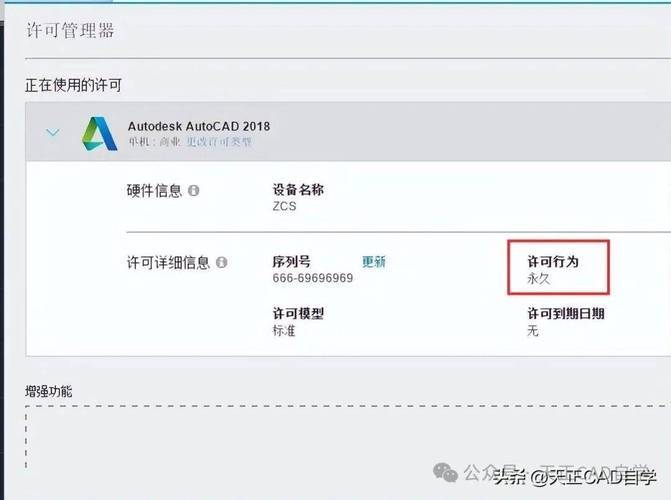Click info icon beside 许可详细信息
The image size is (671, 500).
[221, 262]
